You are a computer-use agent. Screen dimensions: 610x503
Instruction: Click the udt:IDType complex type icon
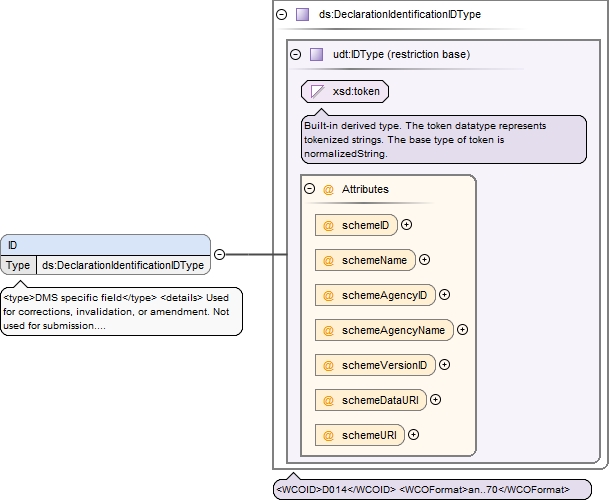(316, 54)
